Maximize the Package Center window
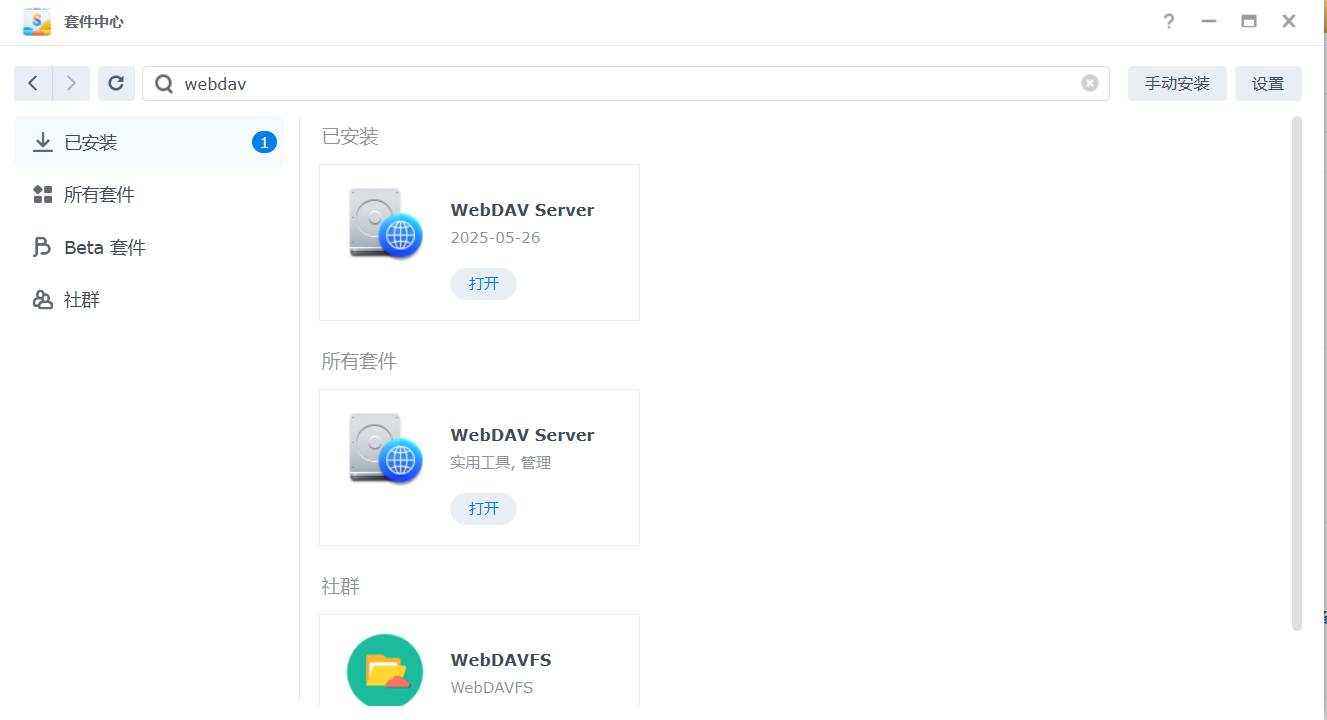Viewport: 1327px width, 720px height. pyautogui.click(x=1249, y=21)
